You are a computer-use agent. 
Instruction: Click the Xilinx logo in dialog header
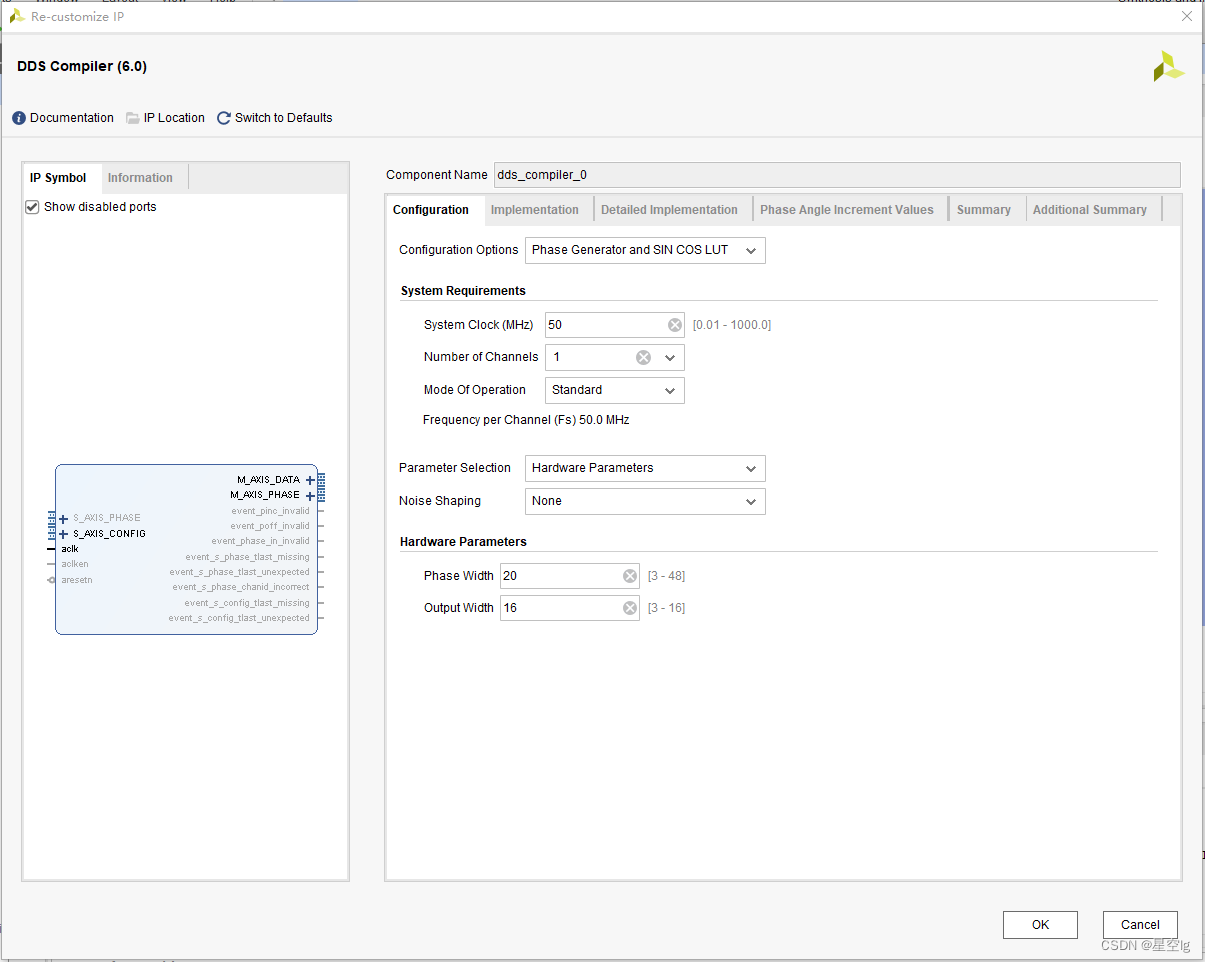(1168, 67)
